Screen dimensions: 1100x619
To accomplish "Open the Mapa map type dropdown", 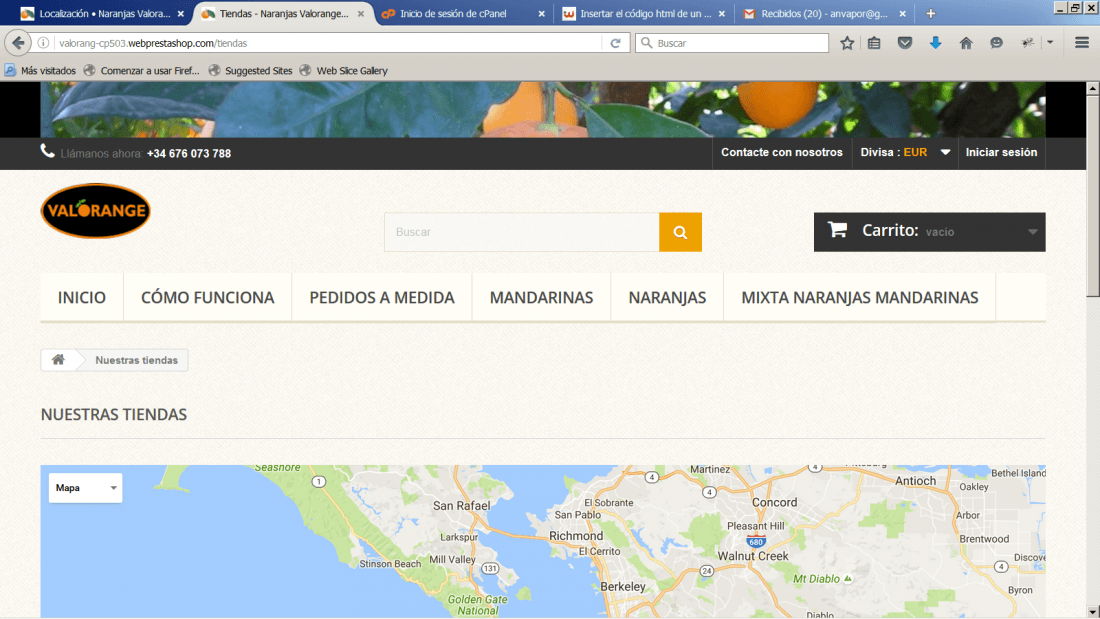I will point(85,488).
